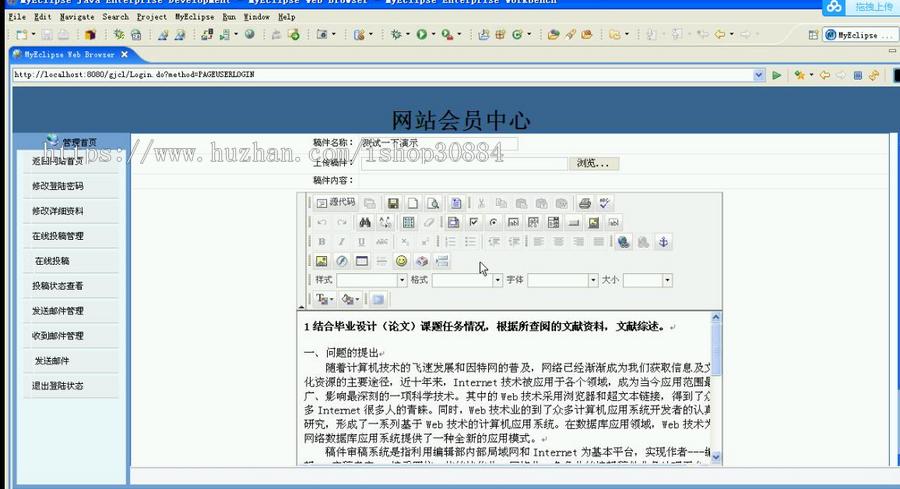Click the 浏览... browse button

pos(593,164)
